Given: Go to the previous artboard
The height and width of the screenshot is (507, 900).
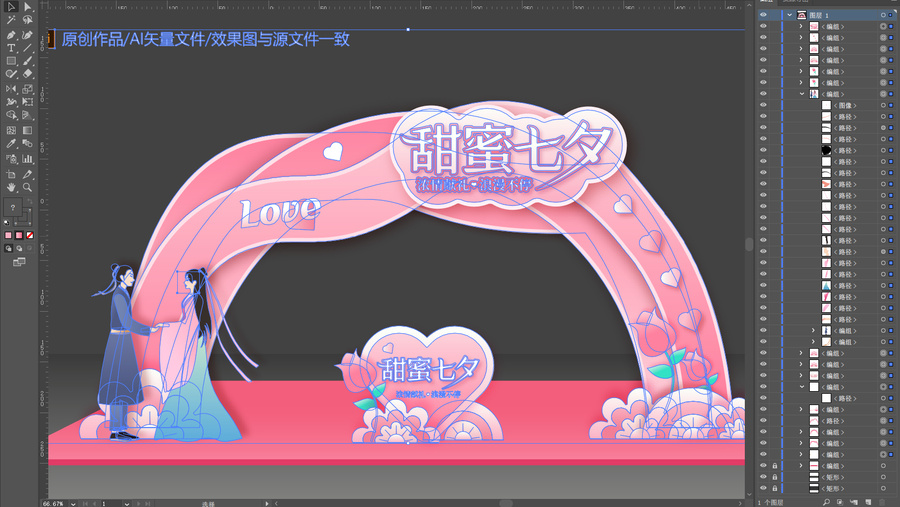Looking at the screenshot, I should point(95,504).
